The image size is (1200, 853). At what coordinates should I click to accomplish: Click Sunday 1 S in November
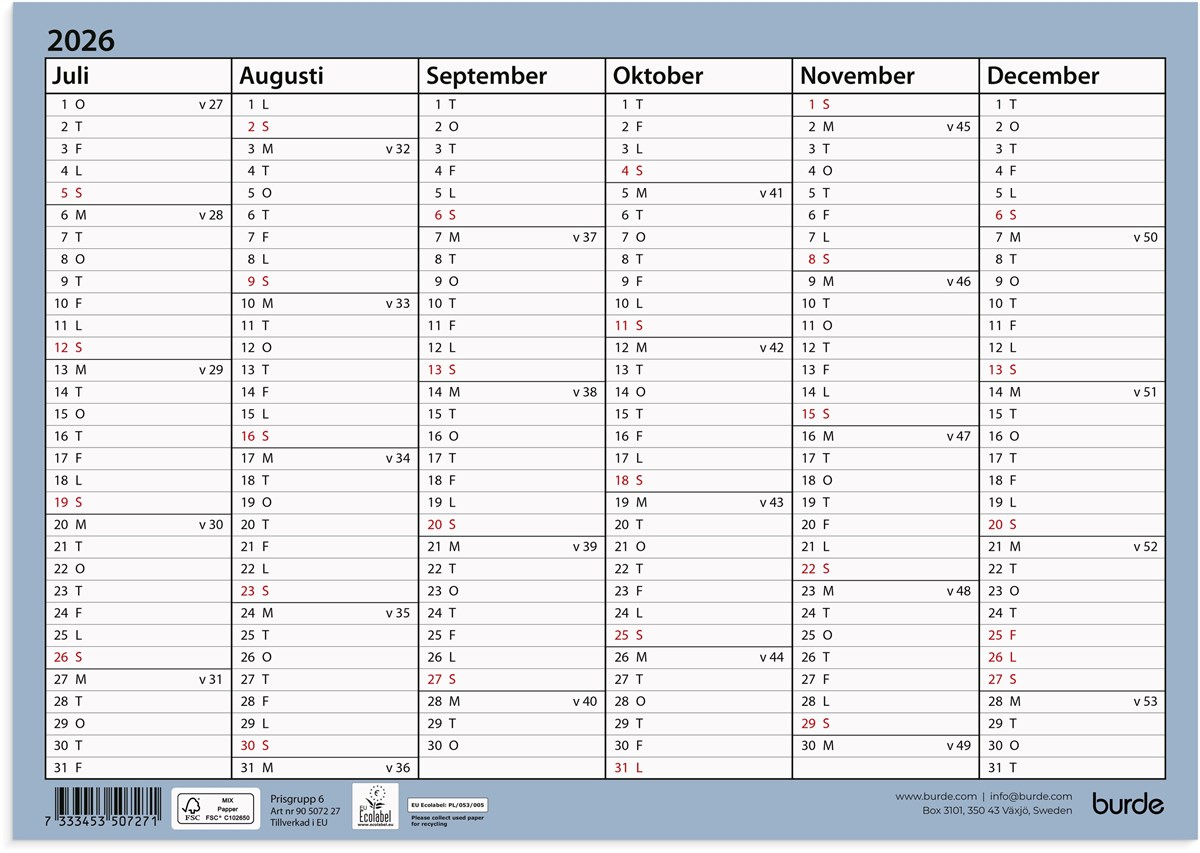819,104
